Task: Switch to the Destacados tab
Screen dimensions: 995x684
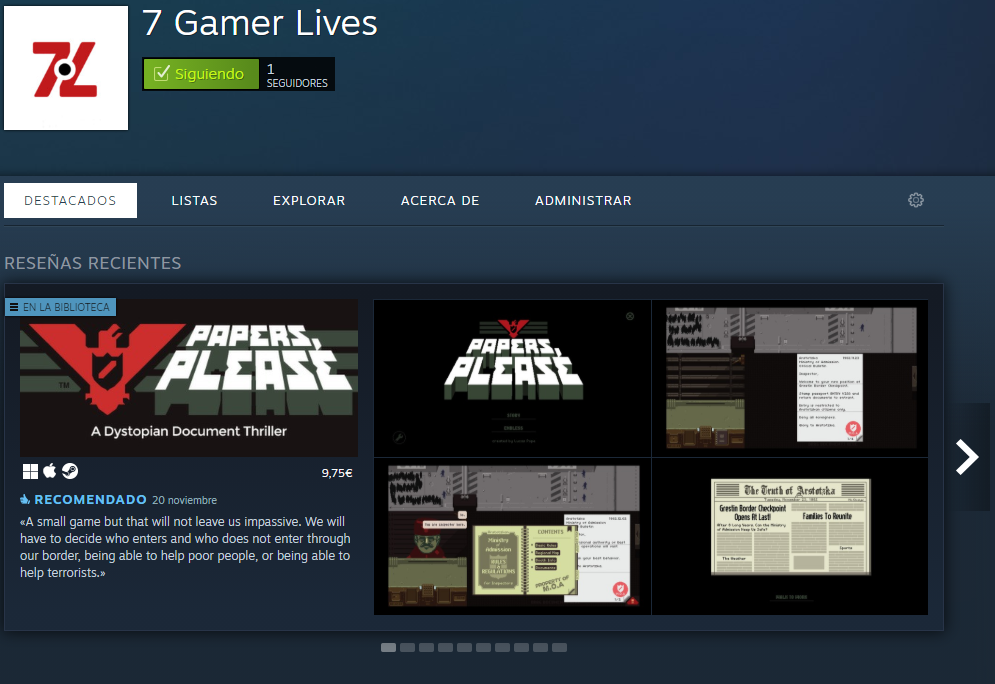Action: coord(70,201)
